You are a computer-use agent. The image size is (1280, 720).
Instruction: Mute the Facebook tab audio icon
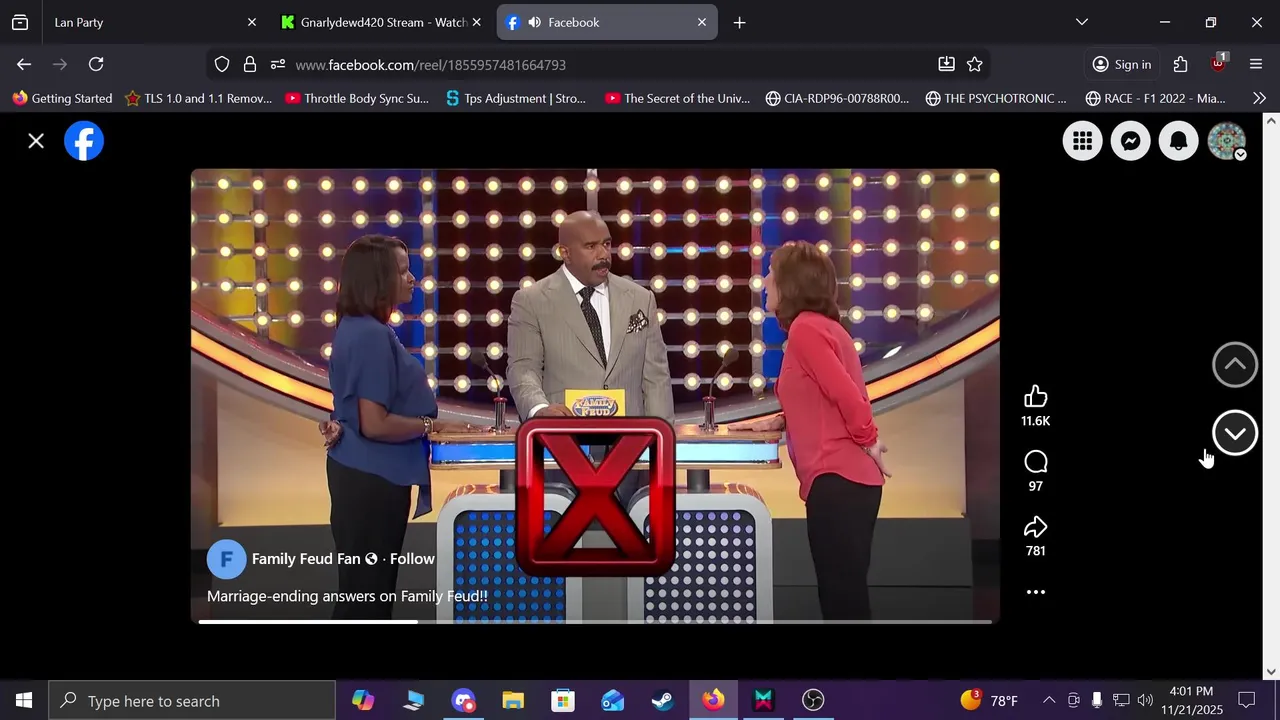point(535,22)
